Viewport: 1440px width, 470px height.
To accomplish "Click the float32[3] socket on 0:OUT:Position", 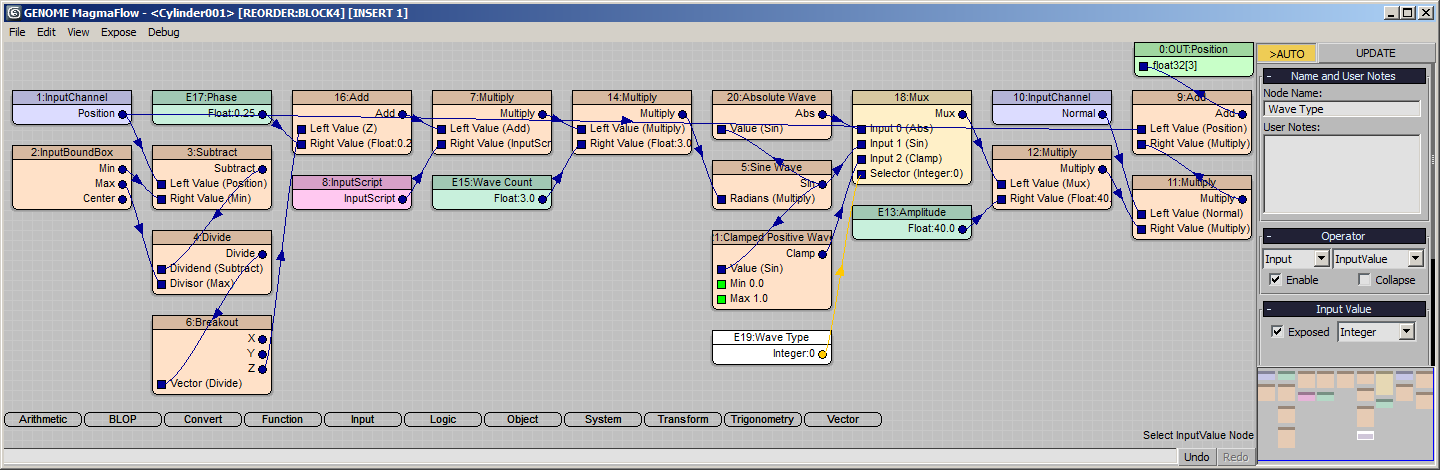I will (1143, 66).
